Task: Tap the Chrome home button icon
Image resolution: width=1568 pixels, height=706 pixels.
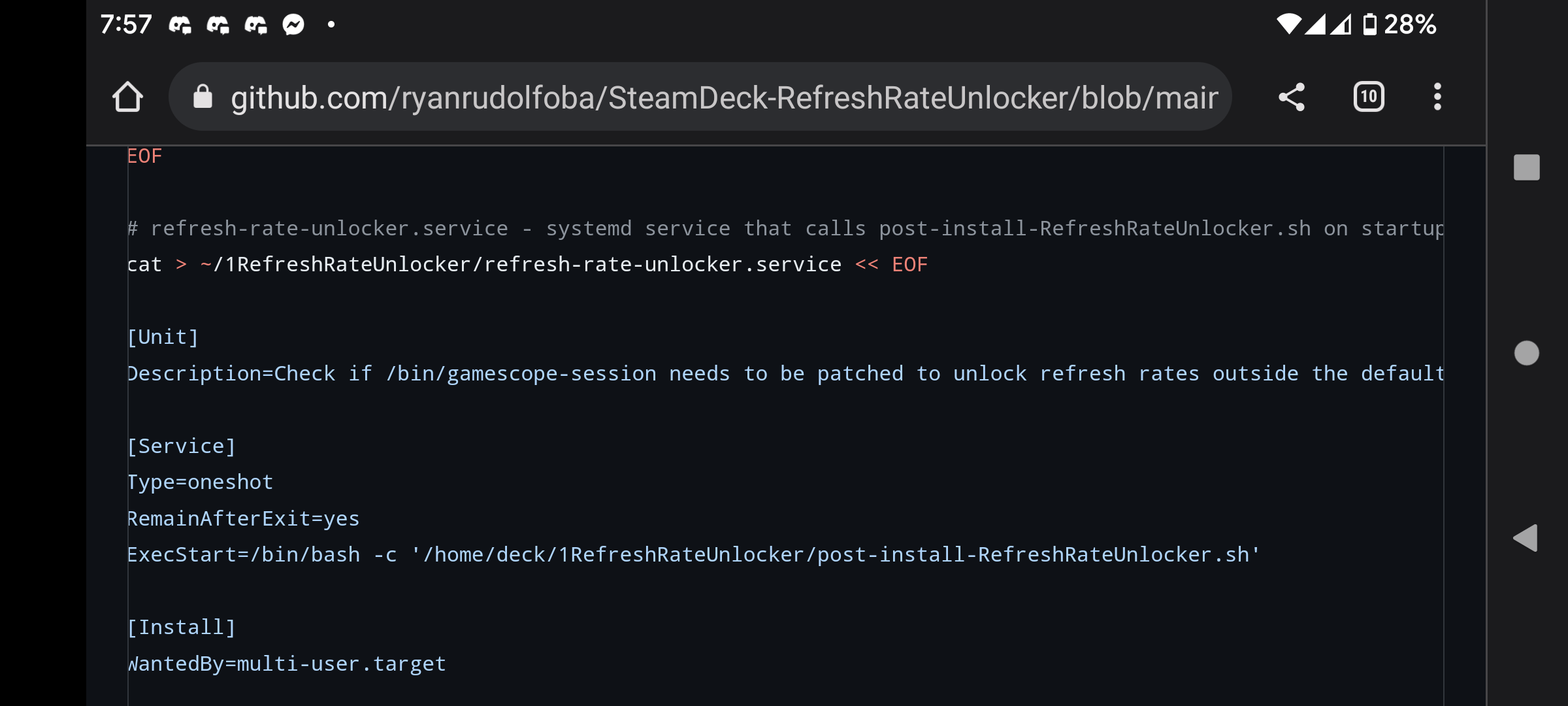Action: tap(128, 96)
